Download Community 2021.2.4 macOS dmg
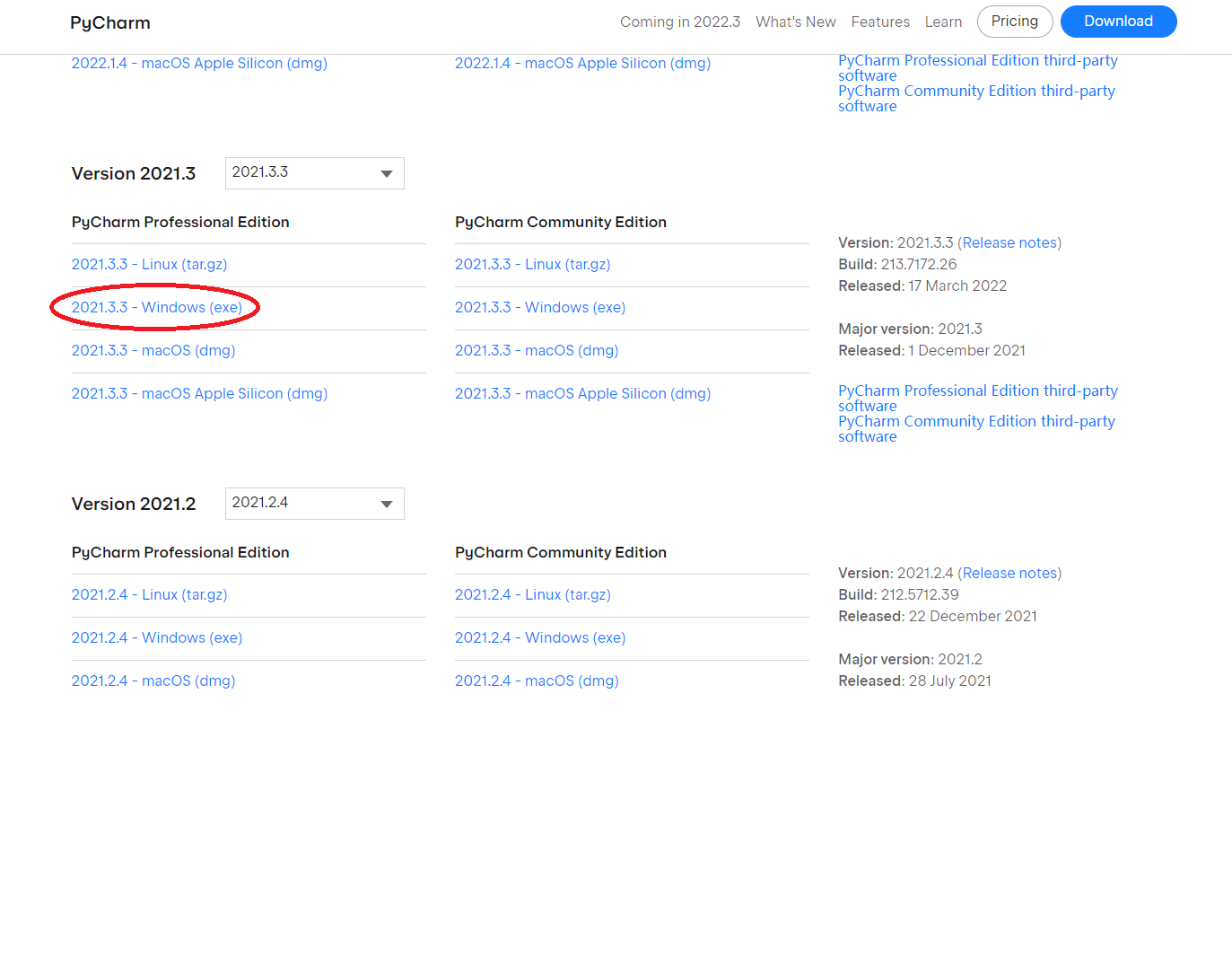The width and height of the screenshot is (1232, 957). coord(537,680)
